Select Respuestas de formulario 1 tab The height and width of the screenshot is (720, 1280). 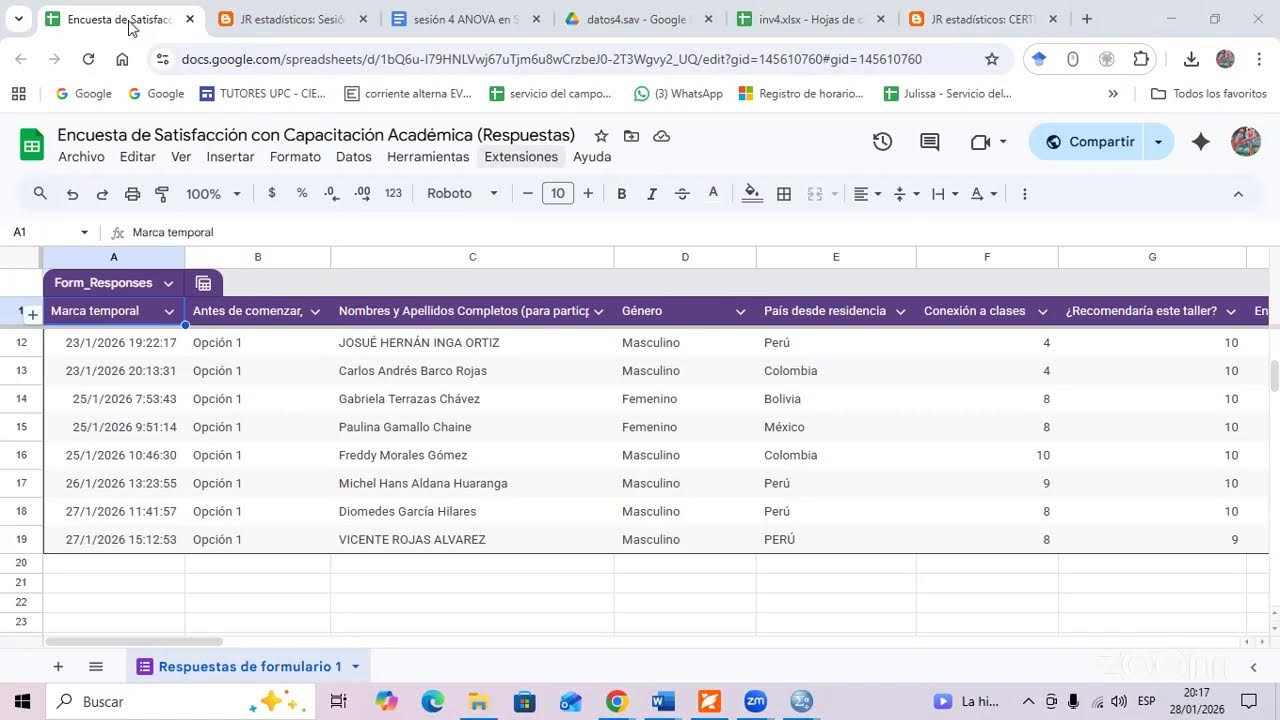(249, 667)
